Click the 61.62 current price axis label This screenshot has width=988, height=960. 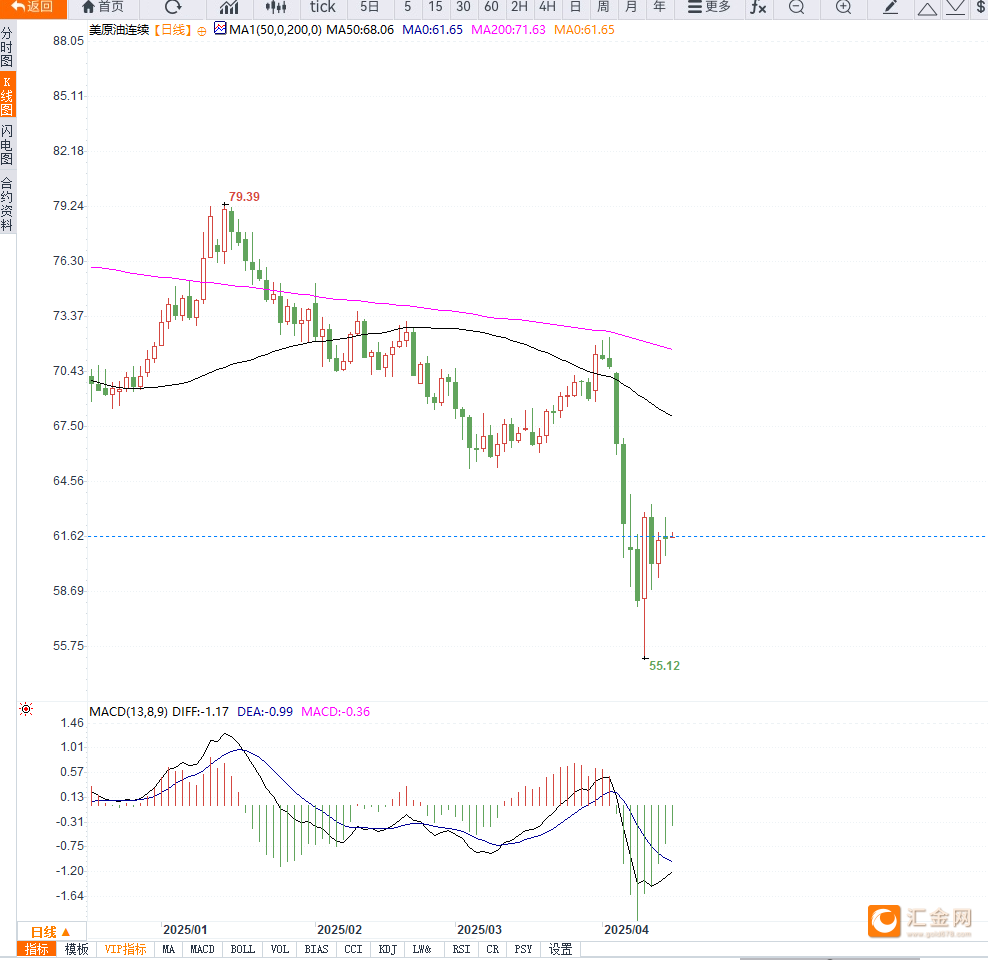pos(68,536)
